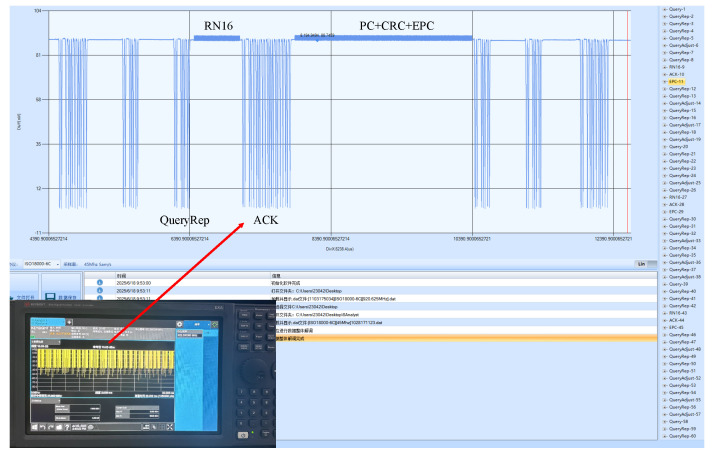Select the orange highlighted log message row

pos(466,338)
